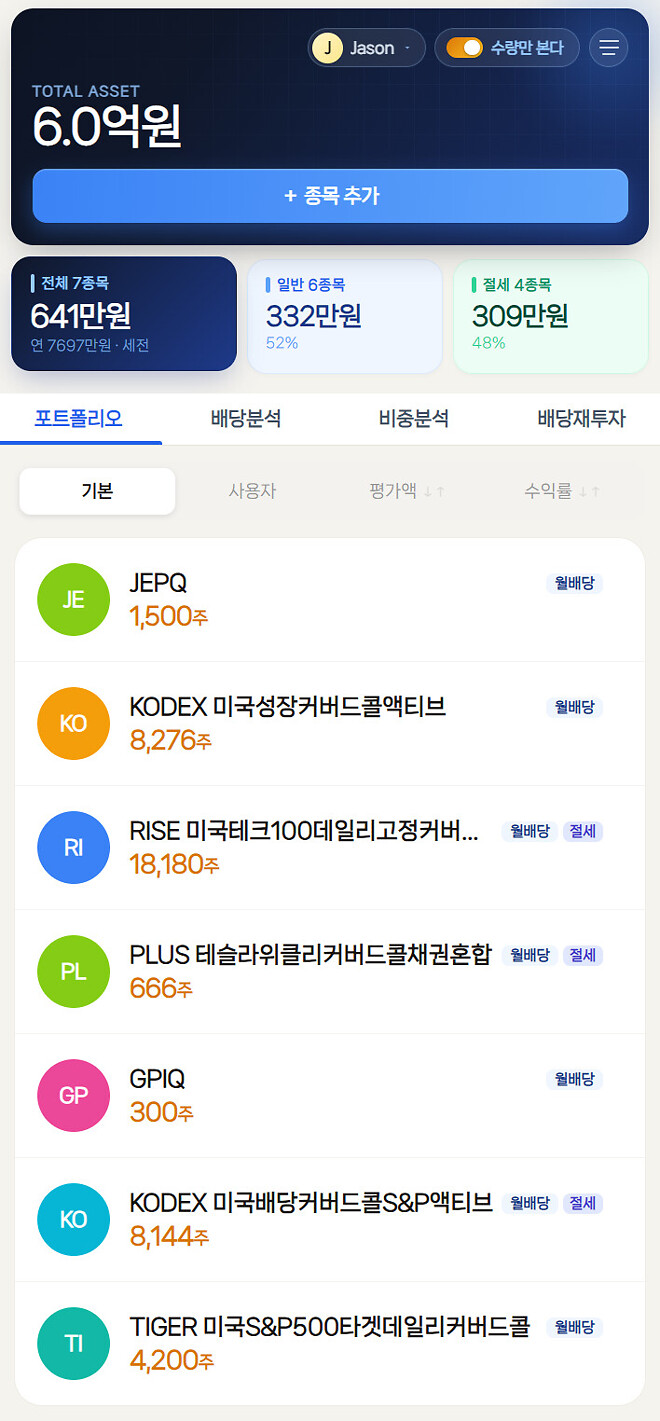
Task: Open the 비중분석 tab
Action: tap(413, 419)
